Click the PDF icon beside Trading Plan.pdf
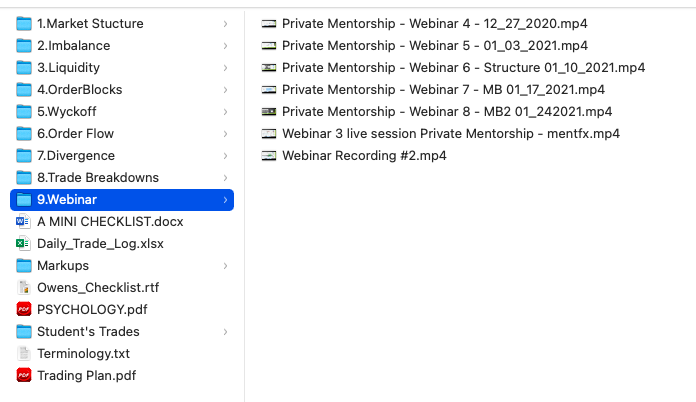 (x=24, y=375)
